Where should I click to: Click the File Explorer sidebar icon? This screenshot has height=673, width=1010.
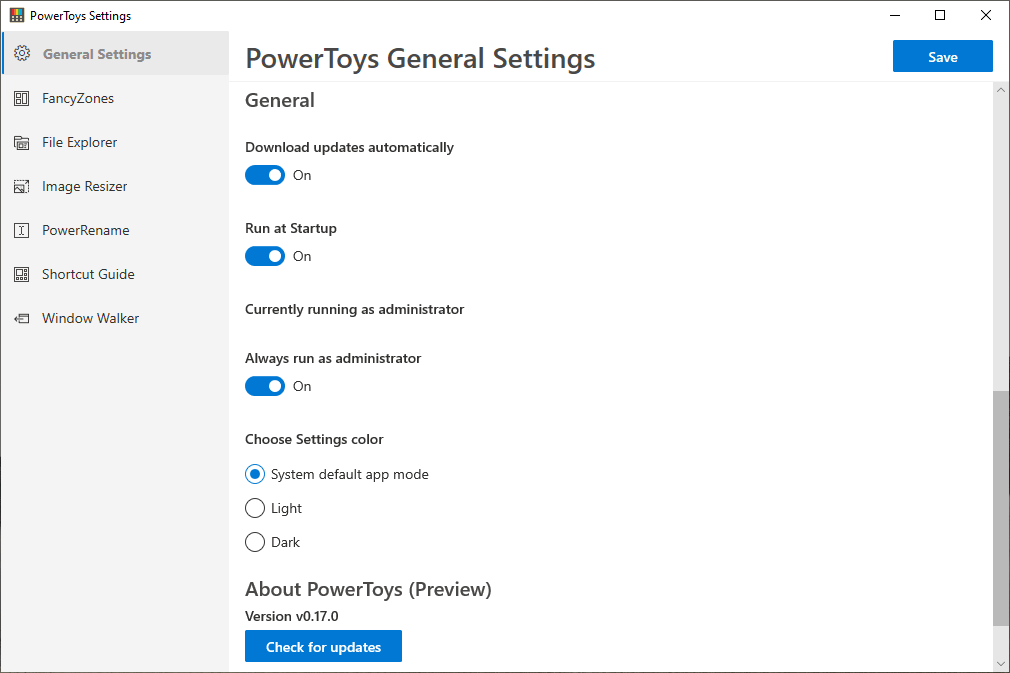click(x=21, y=142)
